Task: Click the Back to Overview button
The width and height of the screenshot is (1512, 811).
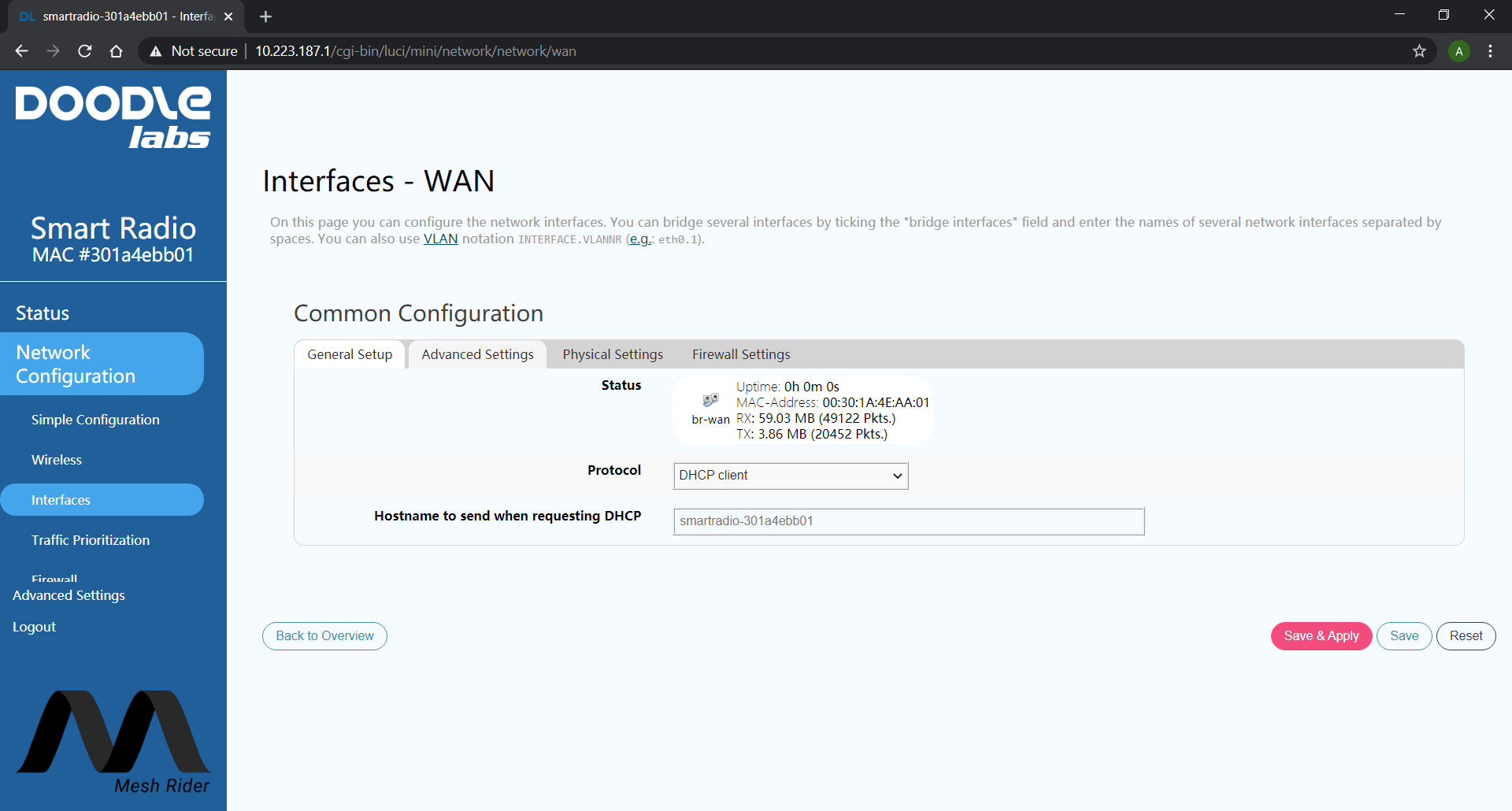Action: [324, 635]
